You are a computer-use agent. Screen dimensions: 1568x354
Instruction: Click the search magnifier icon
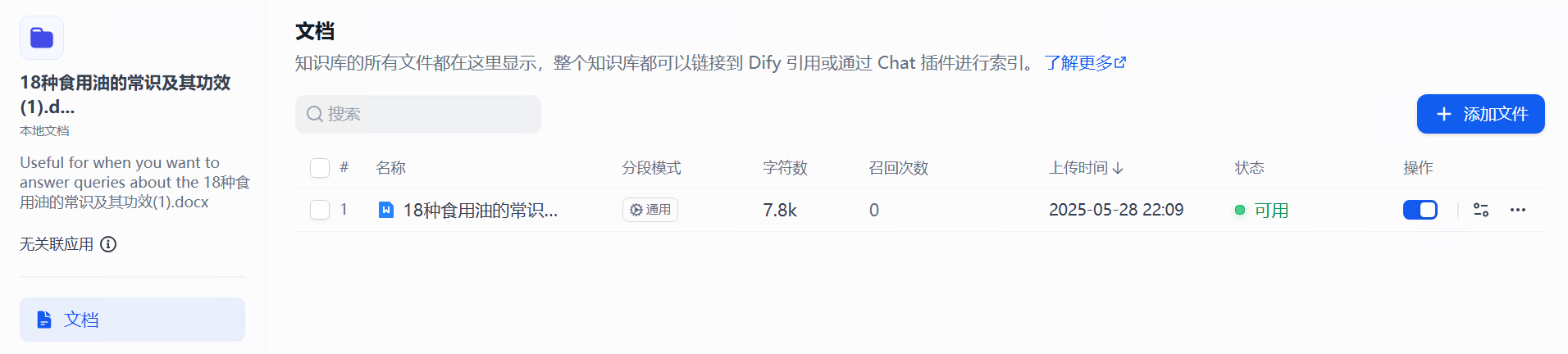pos(314,114)
